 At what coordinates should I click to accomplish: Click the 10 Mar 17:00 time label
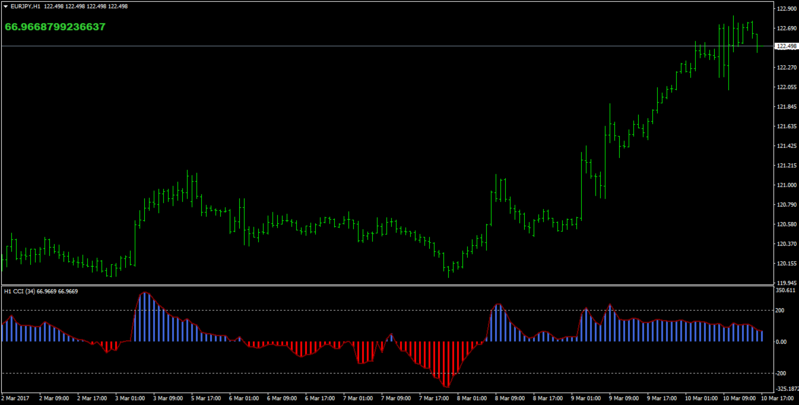pyautogui.click(x=778, y=398)
